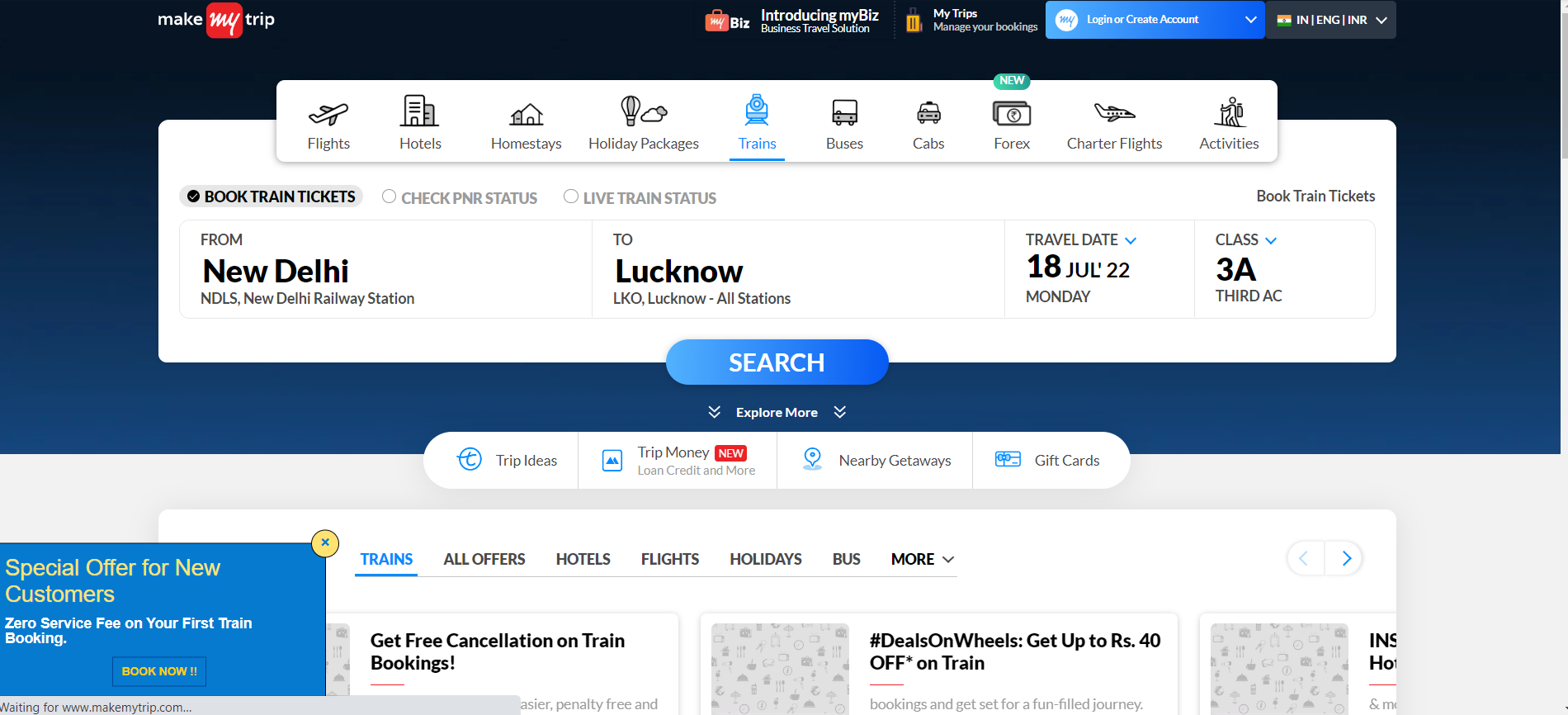Click the Nearby Getaways location pin icon
Image resolution: width=1568 pixels, height=715 pixels.
click(x=812, y=459)
